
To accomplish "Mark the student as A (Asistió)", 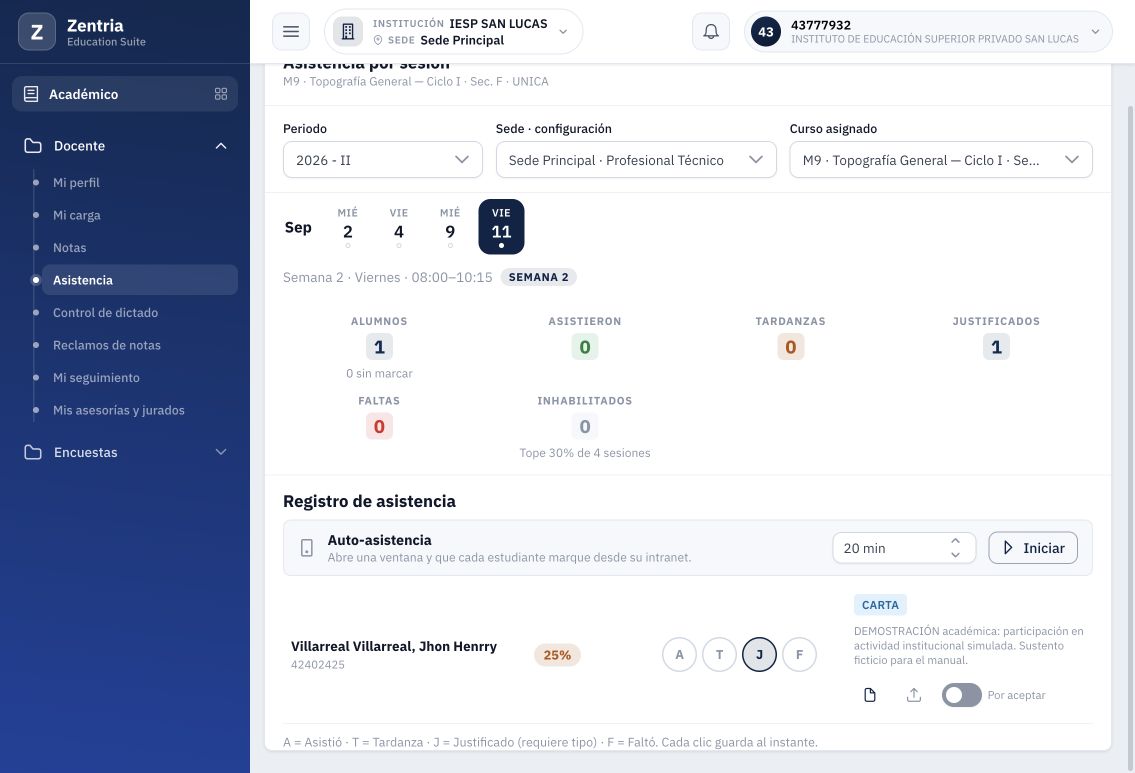I will point(679,654).
